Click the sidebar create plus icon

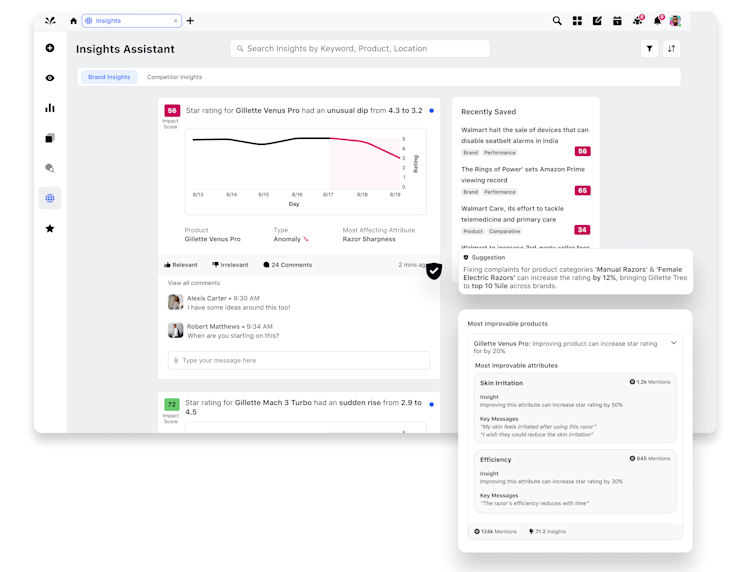point(50,48)
